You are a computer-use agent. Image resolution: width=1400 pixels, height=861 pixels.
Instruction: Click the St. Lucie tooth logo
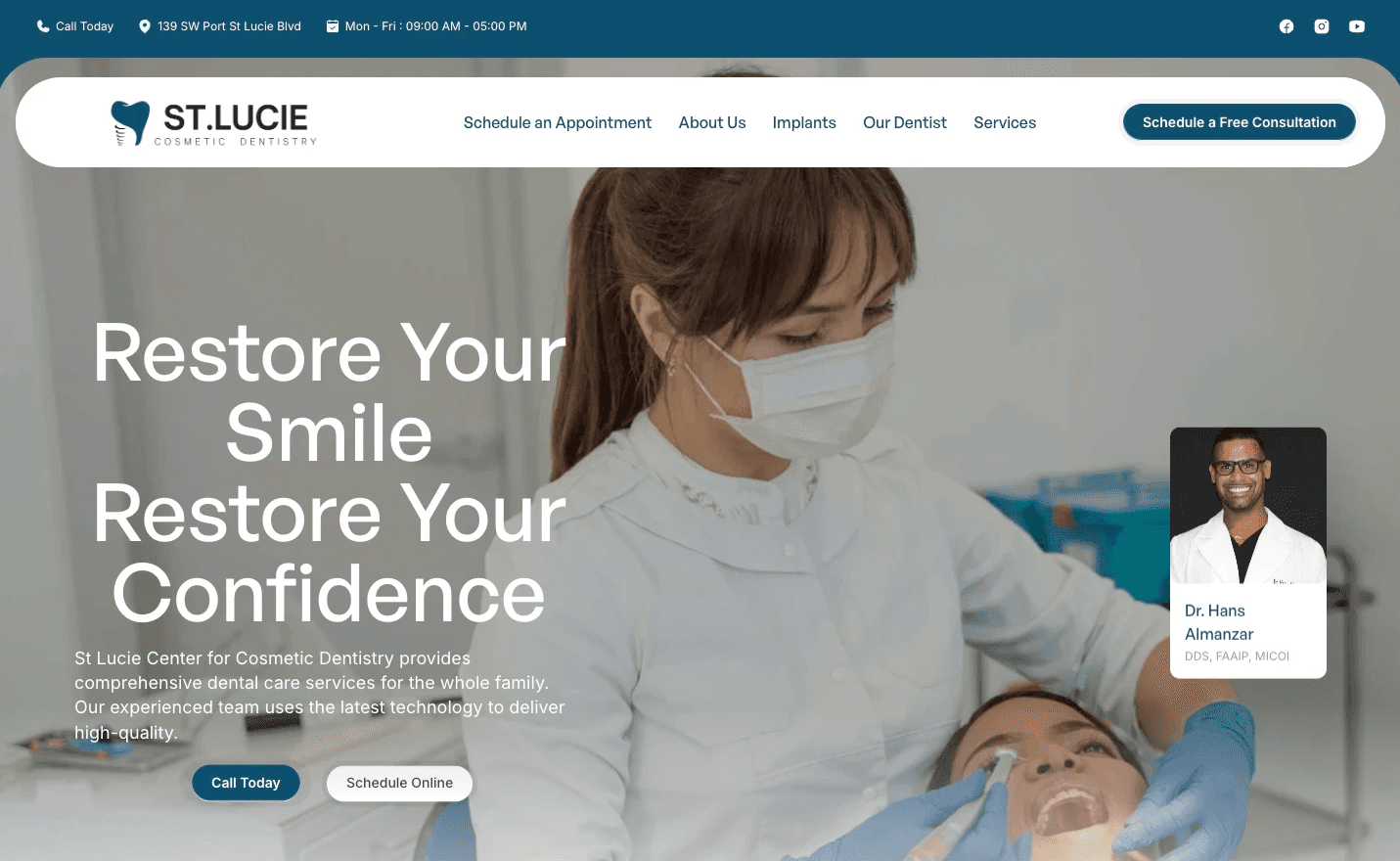(130, 123)
